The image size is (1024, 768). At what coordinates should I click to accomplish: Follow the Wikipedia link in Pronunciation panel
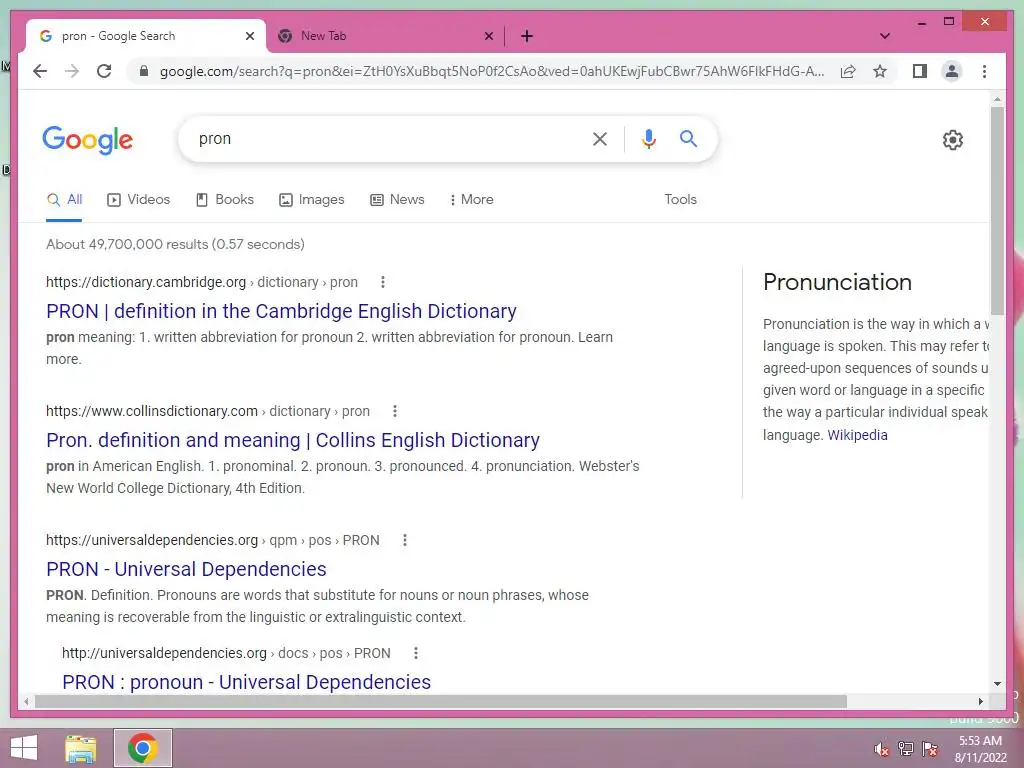pyautogui.click(x=857, y=435)
